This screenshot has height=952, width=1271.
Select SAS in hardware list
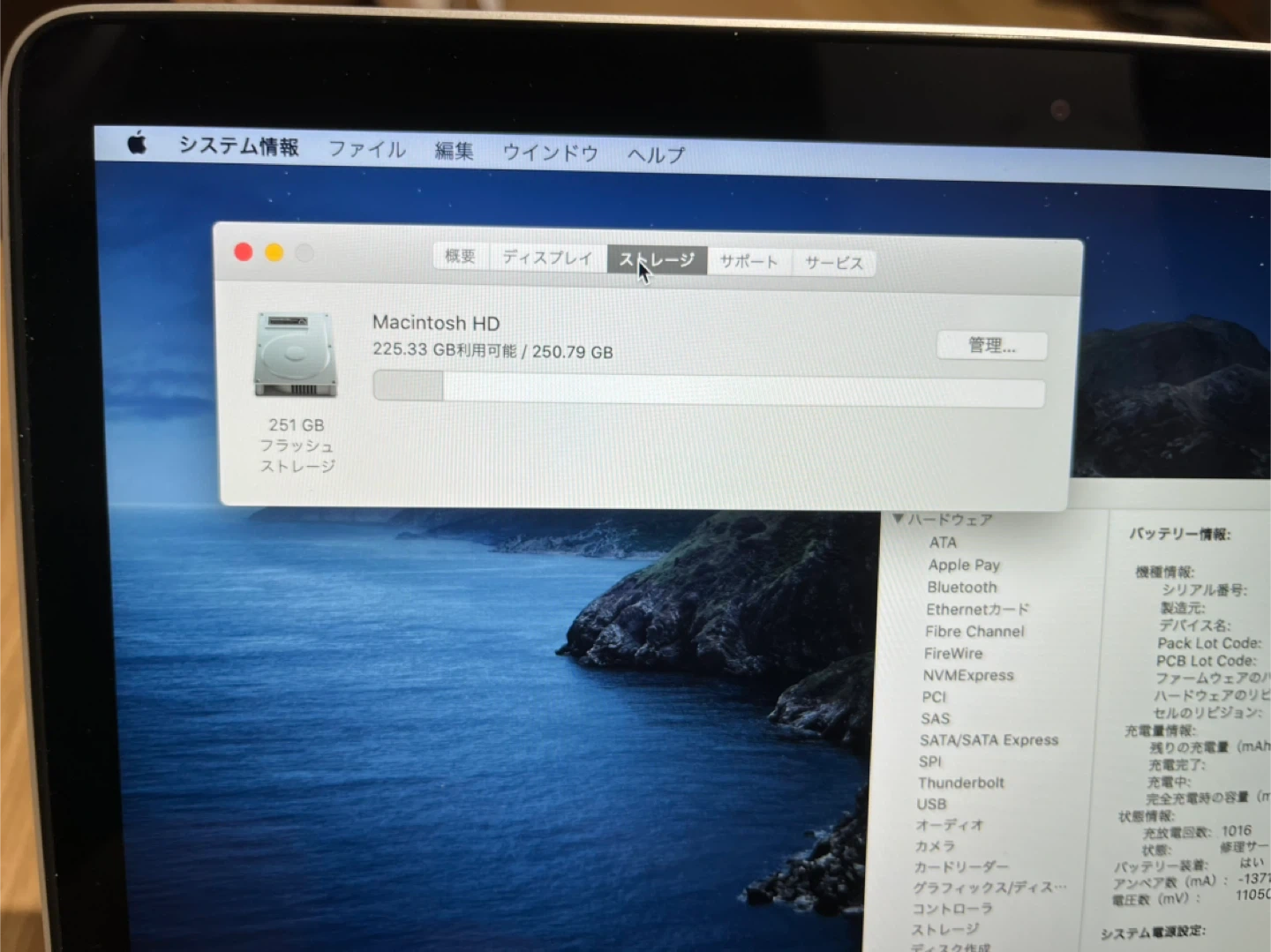[x=936, y=718]
